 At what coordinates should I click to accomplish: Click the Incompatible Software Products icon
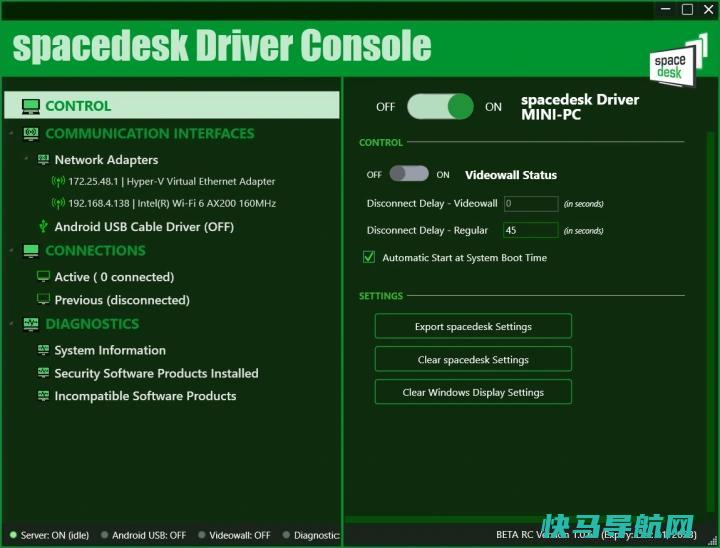43,395
